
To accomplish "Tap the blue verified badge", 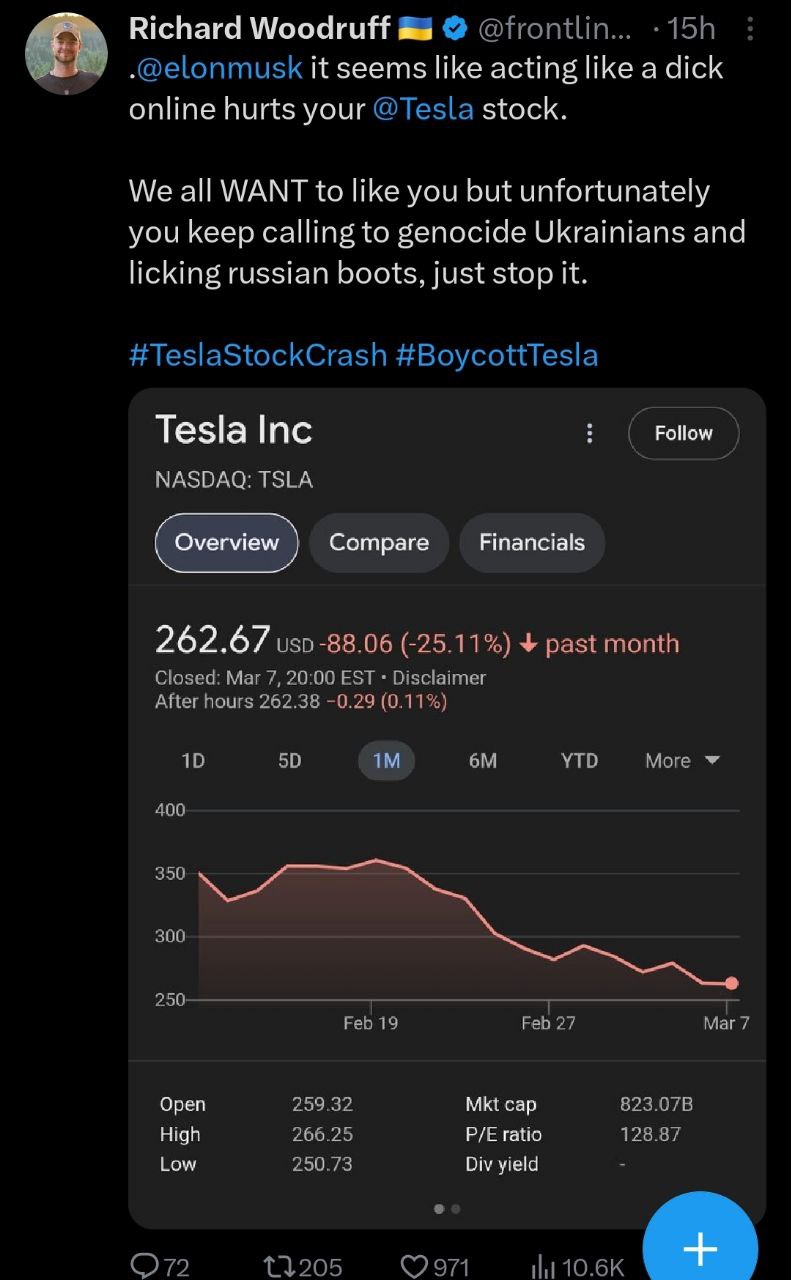I will tap(454, 29).
